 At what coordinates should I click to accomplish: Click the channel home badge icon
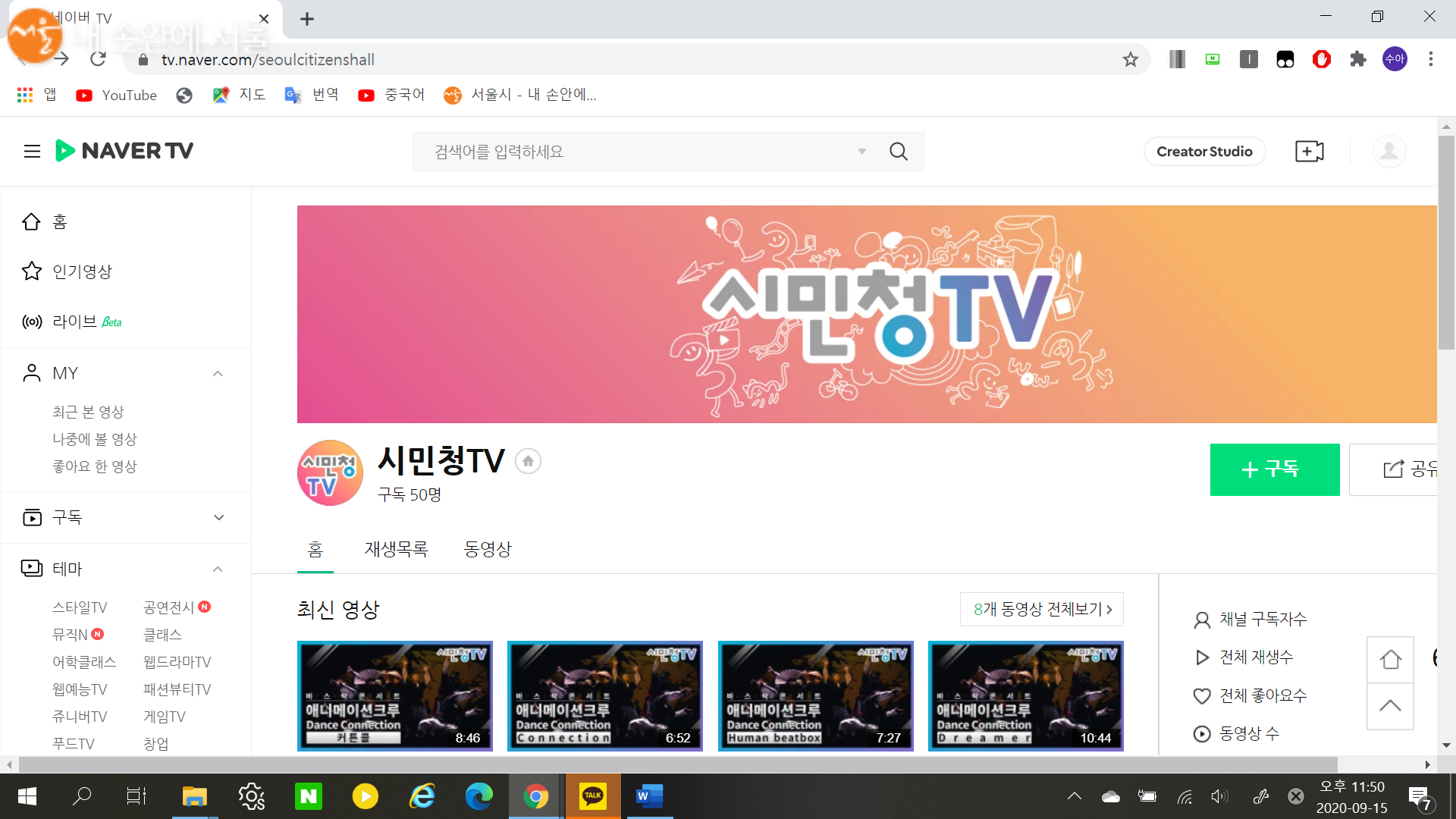coord(528,461)
